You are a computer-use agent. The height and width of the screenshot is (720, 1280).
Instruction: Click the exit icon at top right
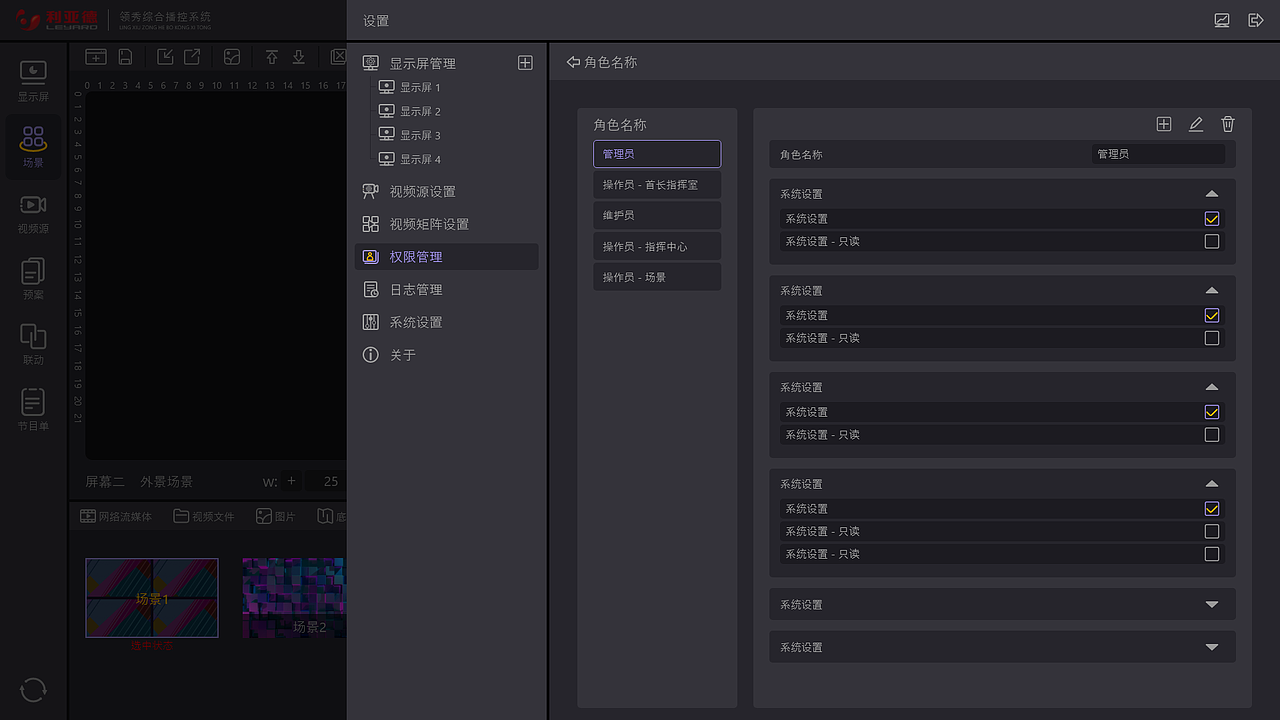click(1256, 20)
